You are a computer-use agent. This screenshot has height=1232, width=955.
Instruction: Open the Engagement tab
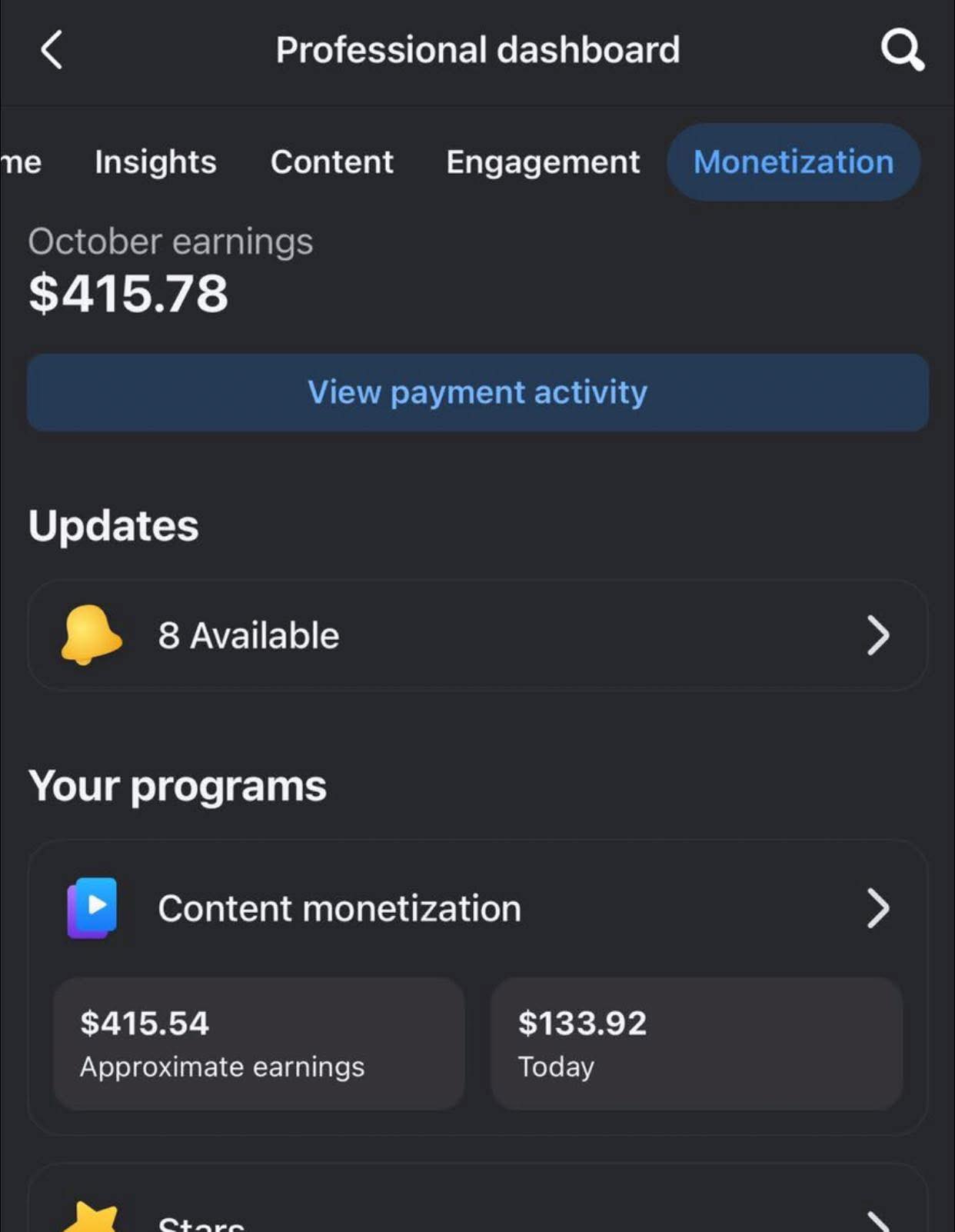[x=543, y=162]
